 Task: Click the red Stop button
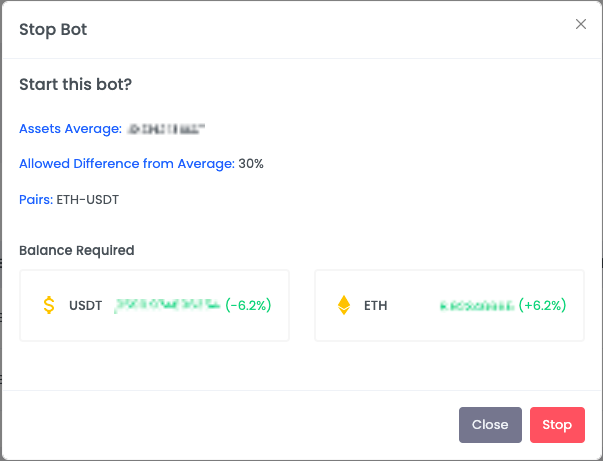coord(557,425)
